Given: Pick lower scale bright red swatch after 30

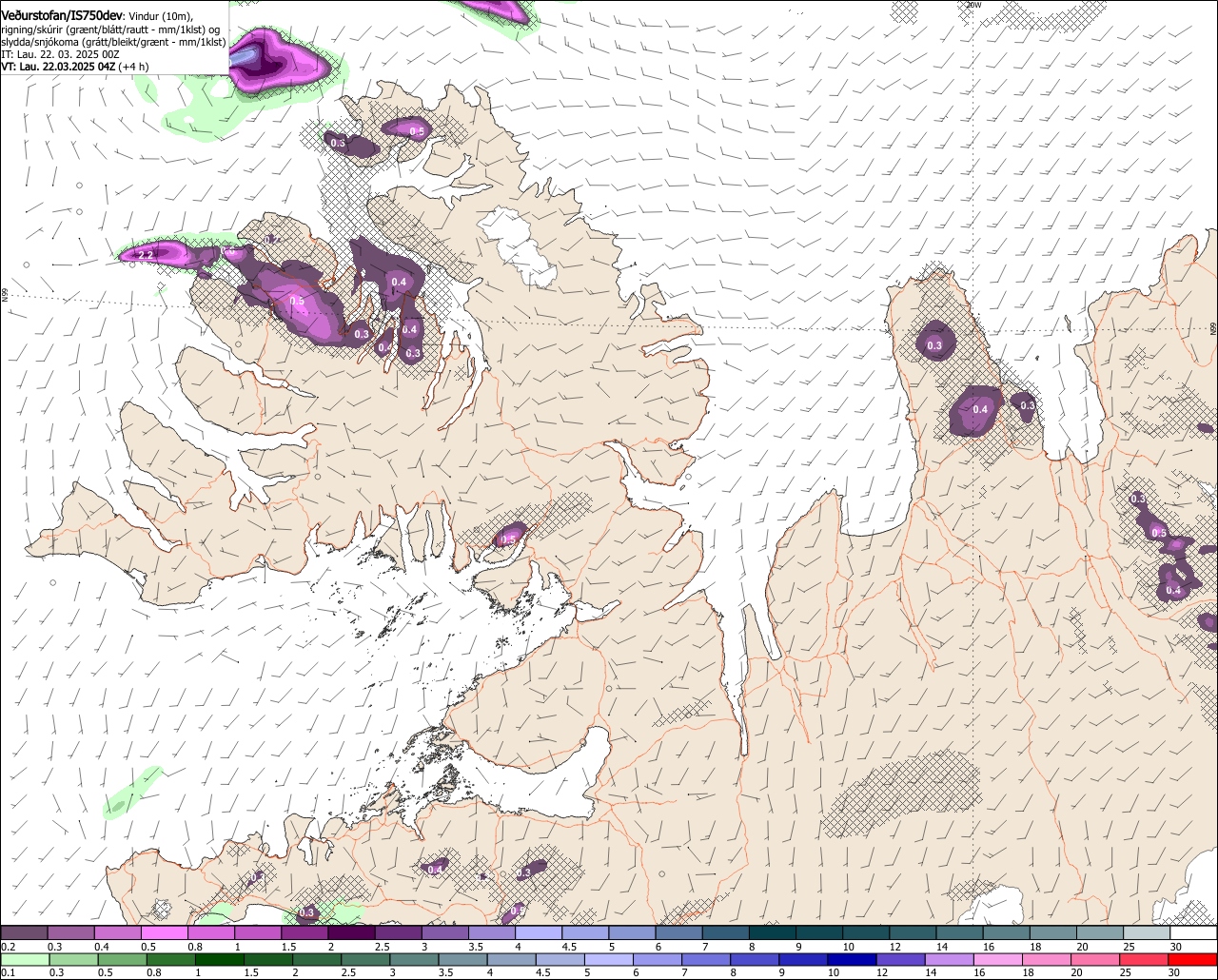Looking at the screenshot, I should click(1193, 959).
